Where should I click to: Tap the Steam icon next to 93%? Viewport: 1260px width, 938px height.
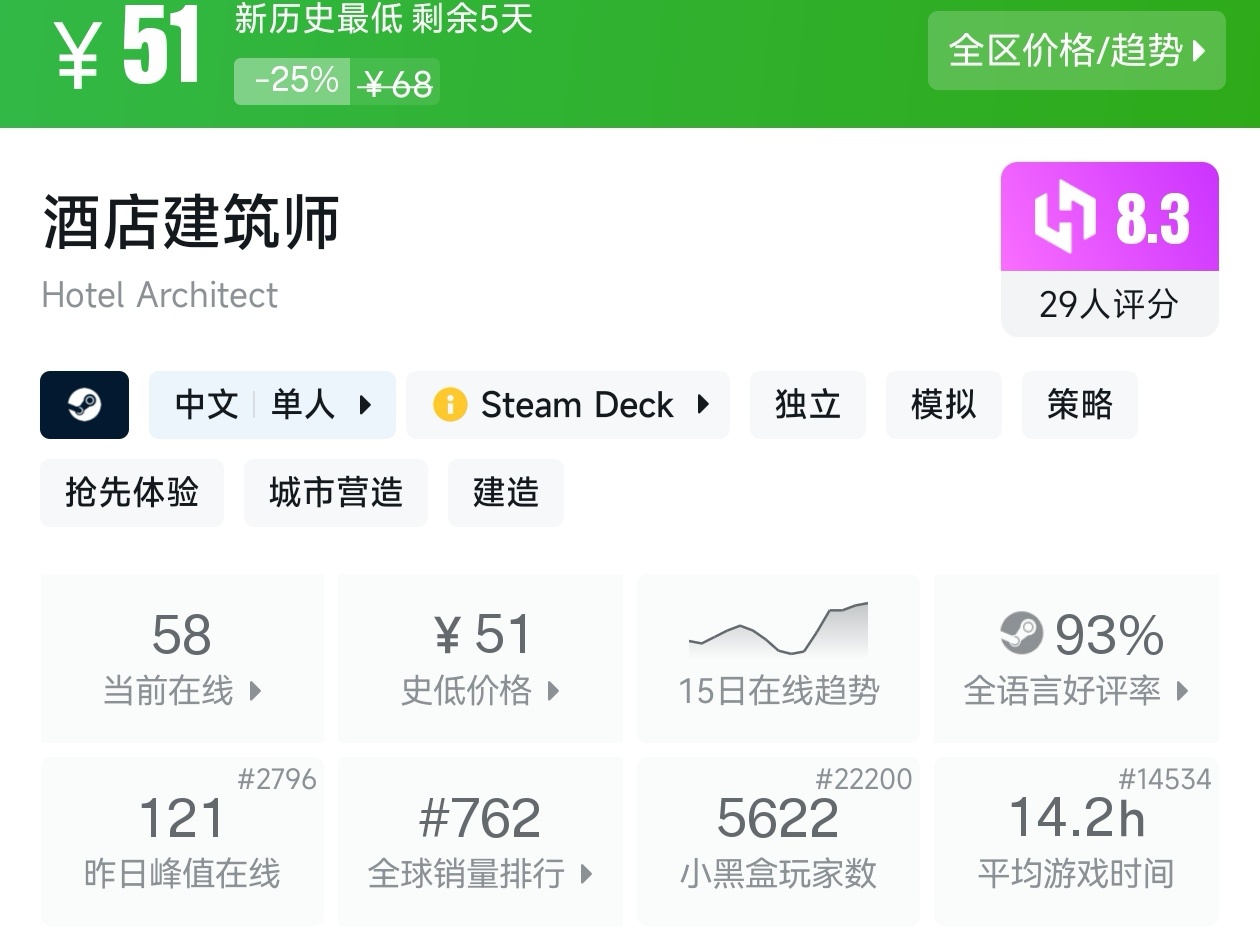click(1022, 633)
